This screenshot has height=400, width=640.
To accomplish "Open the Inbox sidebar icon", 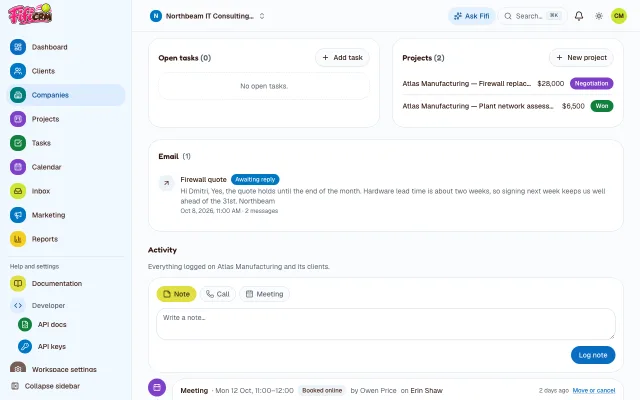I will (18, 191).
